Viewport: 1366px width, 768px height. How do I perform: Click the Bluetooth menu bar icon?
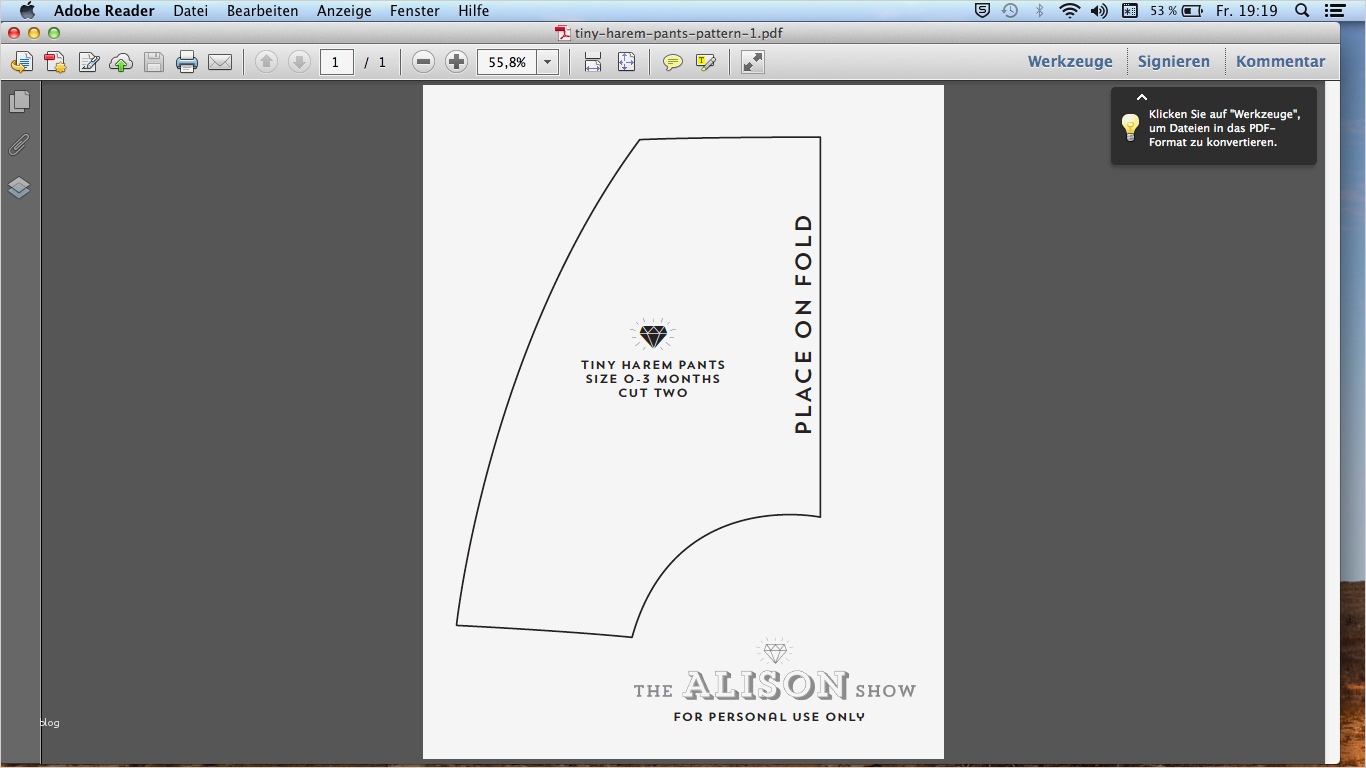point(1040,11)
